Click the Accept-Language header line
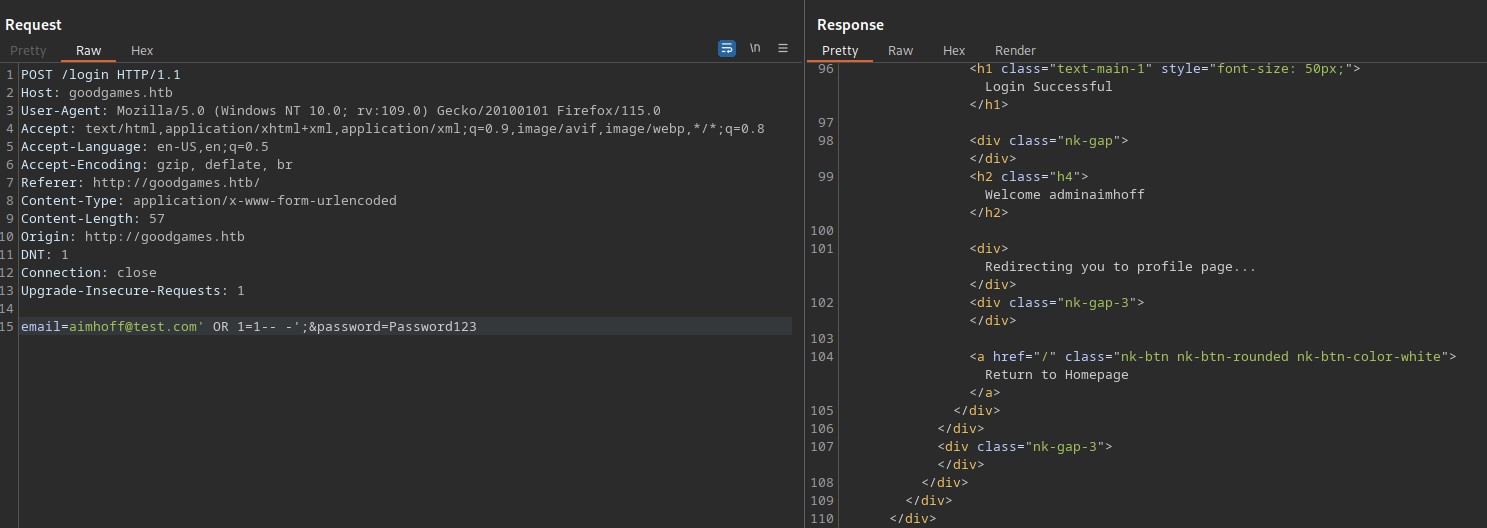The width and height of the screenshot is (1487, 528). [x=145, y=147]
